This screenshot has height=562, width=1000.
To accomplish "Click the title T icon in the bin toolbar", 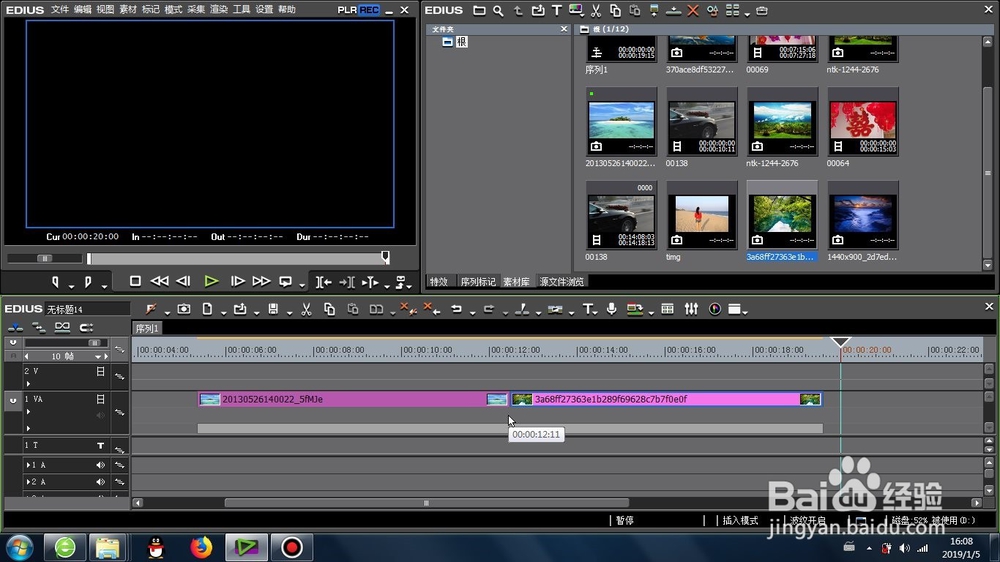I will point(557,10).
